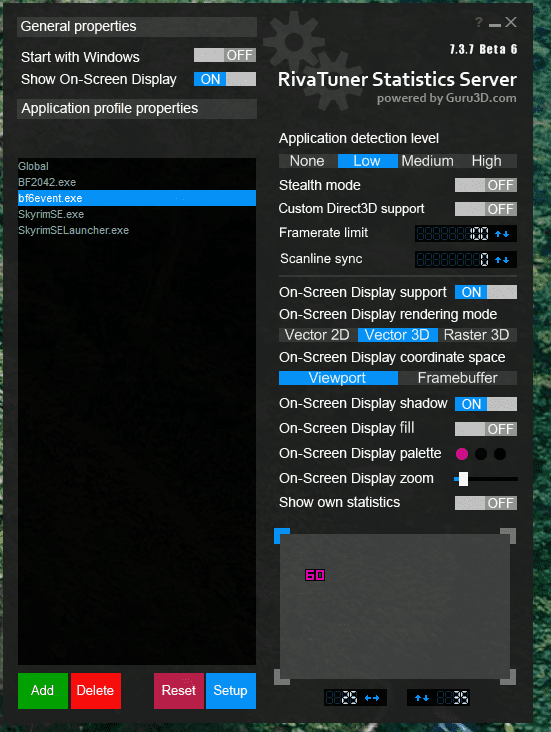Viewport: 551px width, 732px height.
Task: Select top-right OSD corner anchor
Action: pyautogui.click(x=509, y=535)
